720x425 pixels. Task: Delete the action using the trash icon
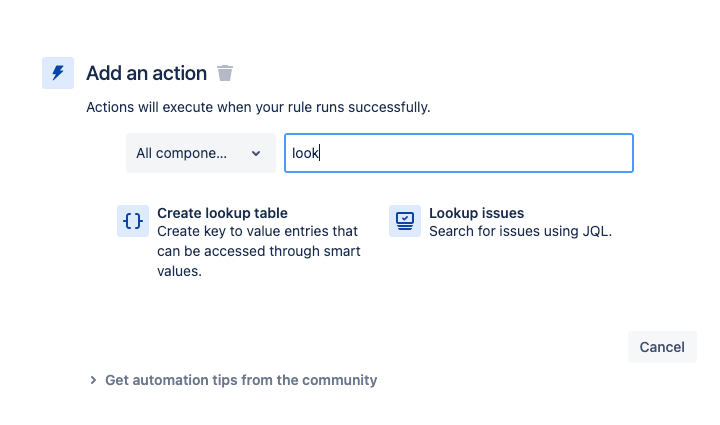(225, 73)
